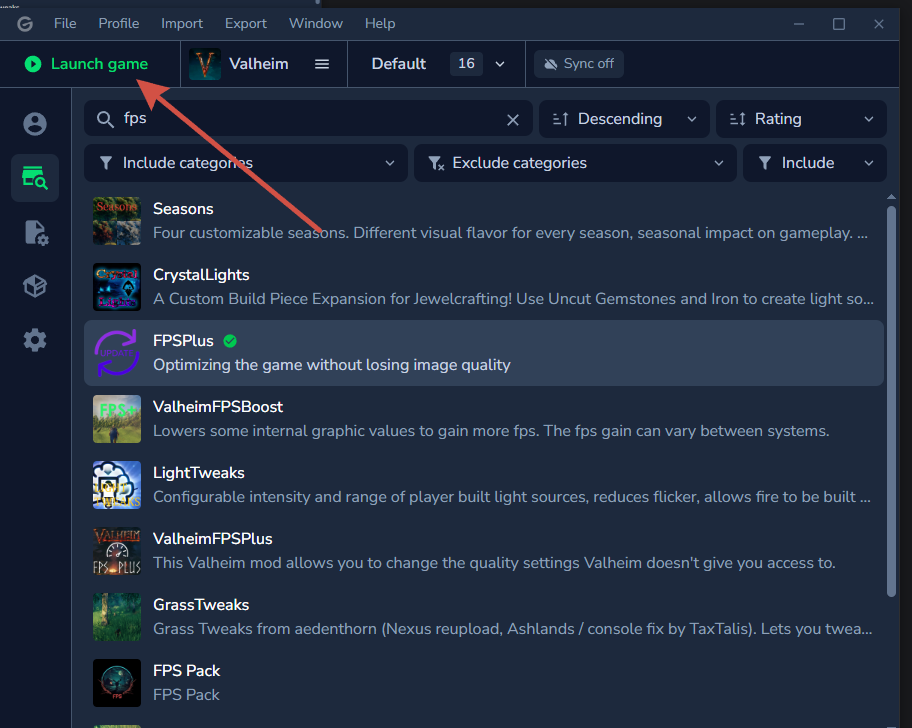Open the profile sidebar icon
Screen dimensions: 912x728
coord(35,124)
